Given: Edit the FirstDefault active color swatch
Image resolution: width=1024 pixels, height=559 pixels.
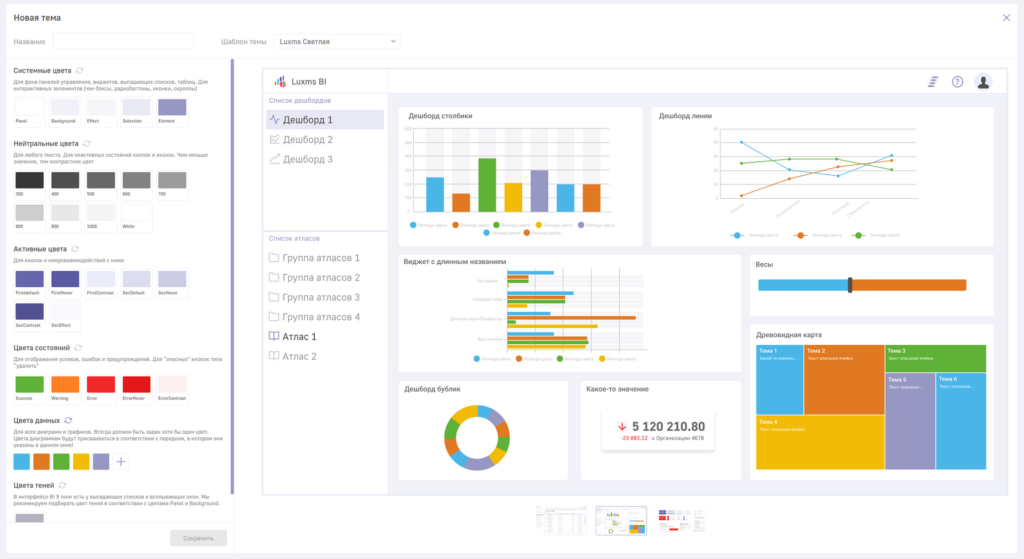Looking at the screenshot, I should coord(29,279).
